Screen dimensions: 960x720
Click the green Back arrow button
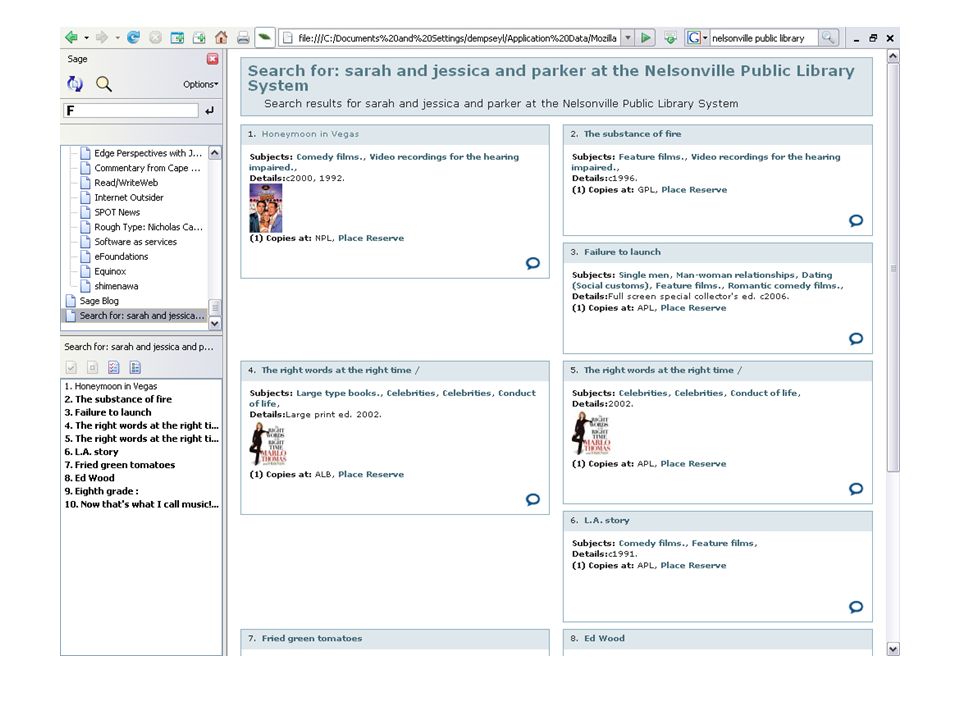point(72,37)
